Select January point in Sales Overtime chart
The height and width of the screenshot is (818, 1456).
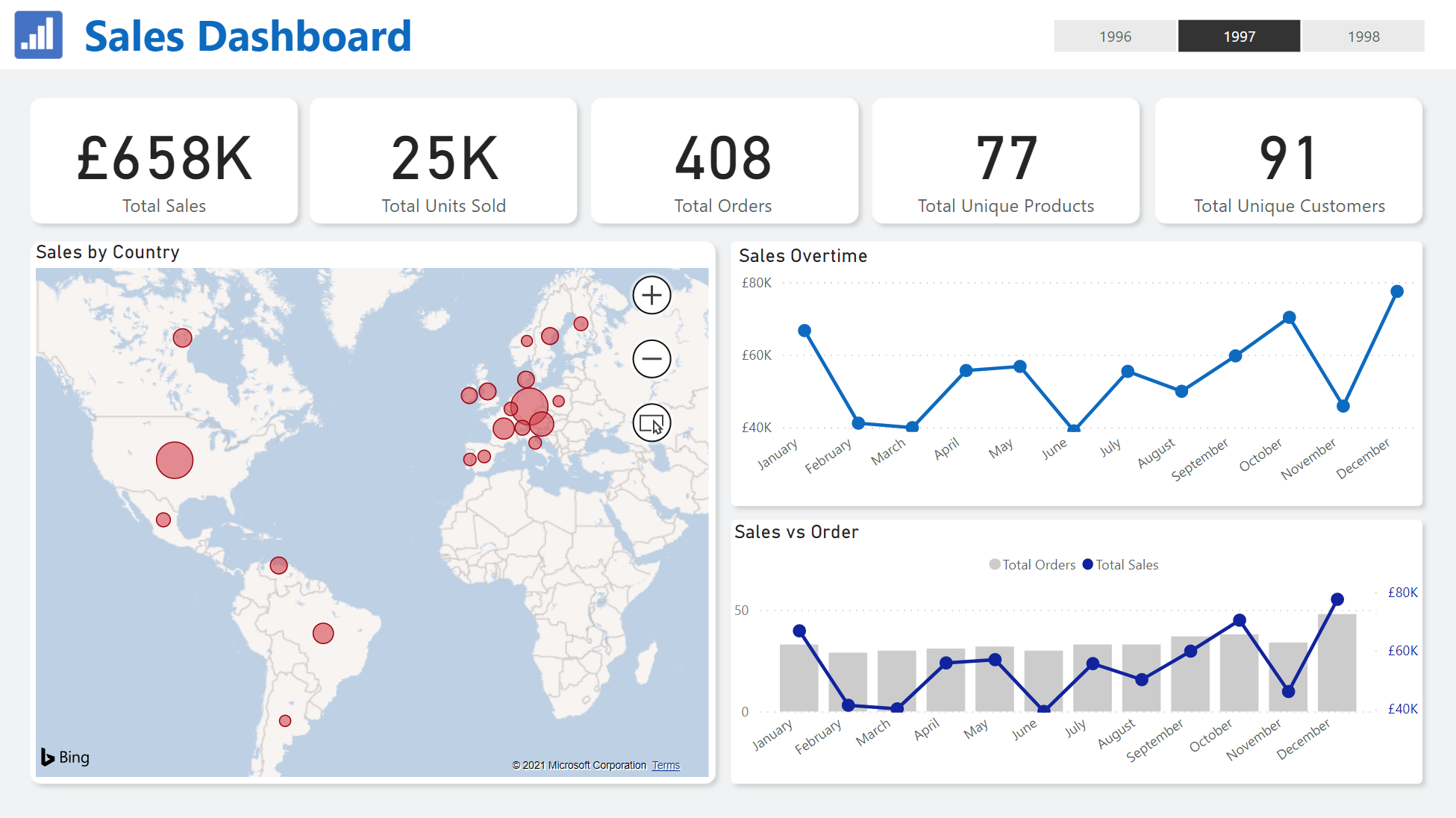coord(804,331)
